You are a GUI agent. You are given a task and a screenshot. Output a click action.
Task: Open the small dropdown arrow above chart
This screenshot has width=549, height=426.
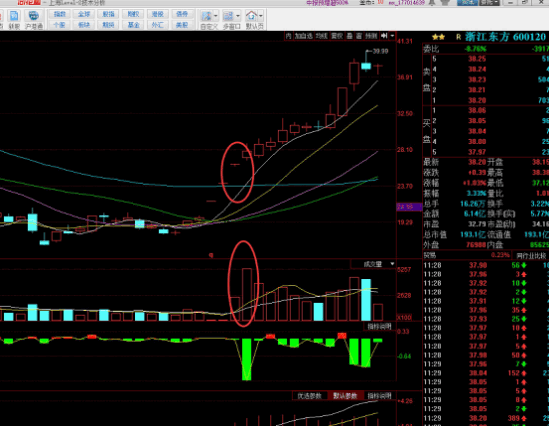[x=392, y=36]
